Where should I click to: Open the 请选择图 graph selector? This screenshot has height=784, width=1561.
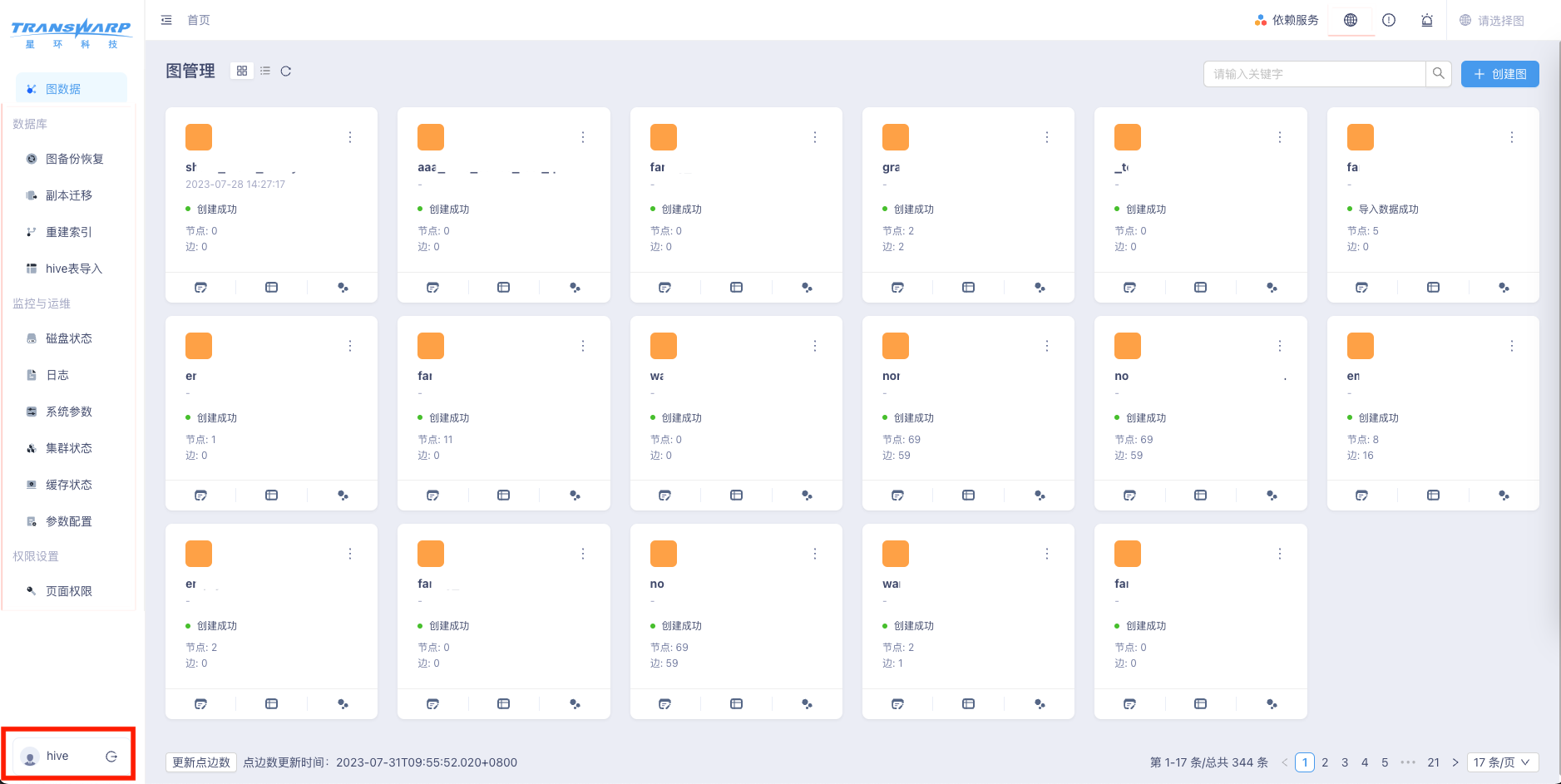1493,21
